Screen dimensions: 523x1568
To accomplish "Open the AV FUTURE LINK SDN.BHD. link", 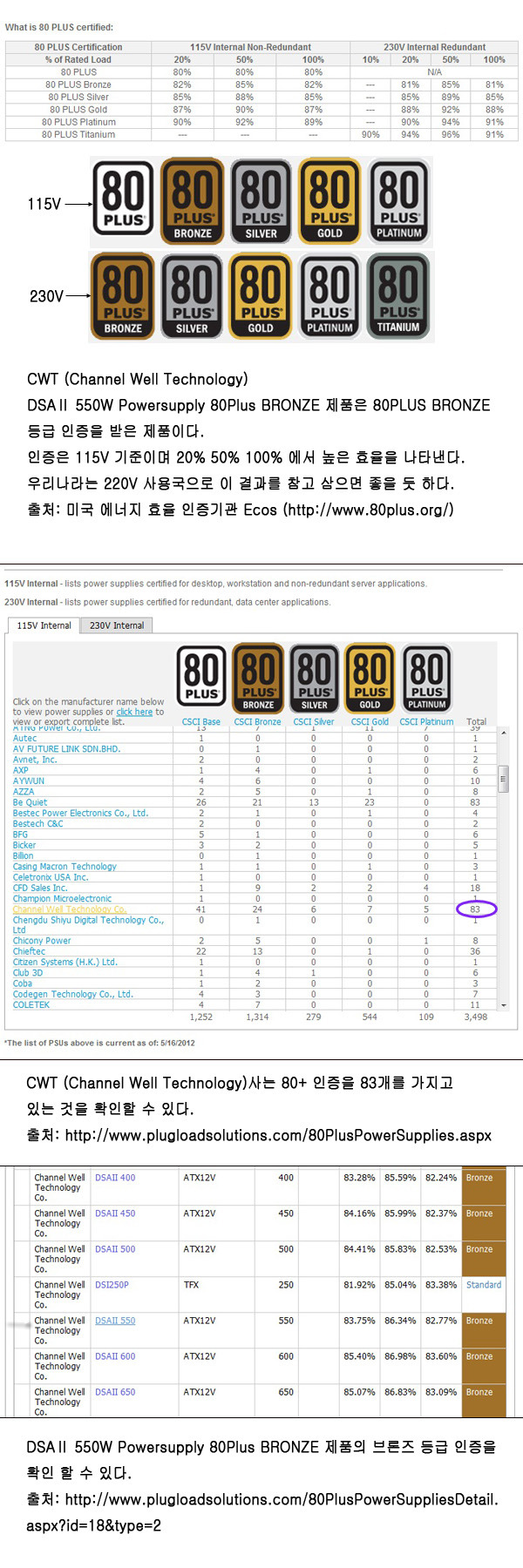I will pos(66,748).
